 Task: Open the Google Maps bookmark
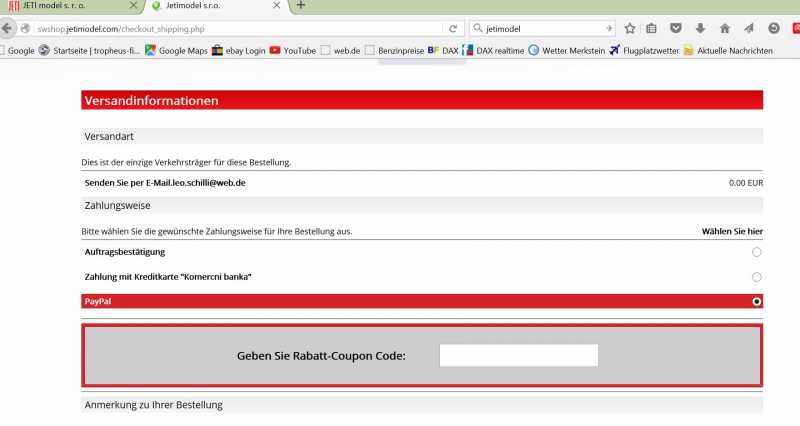point(177,51)
